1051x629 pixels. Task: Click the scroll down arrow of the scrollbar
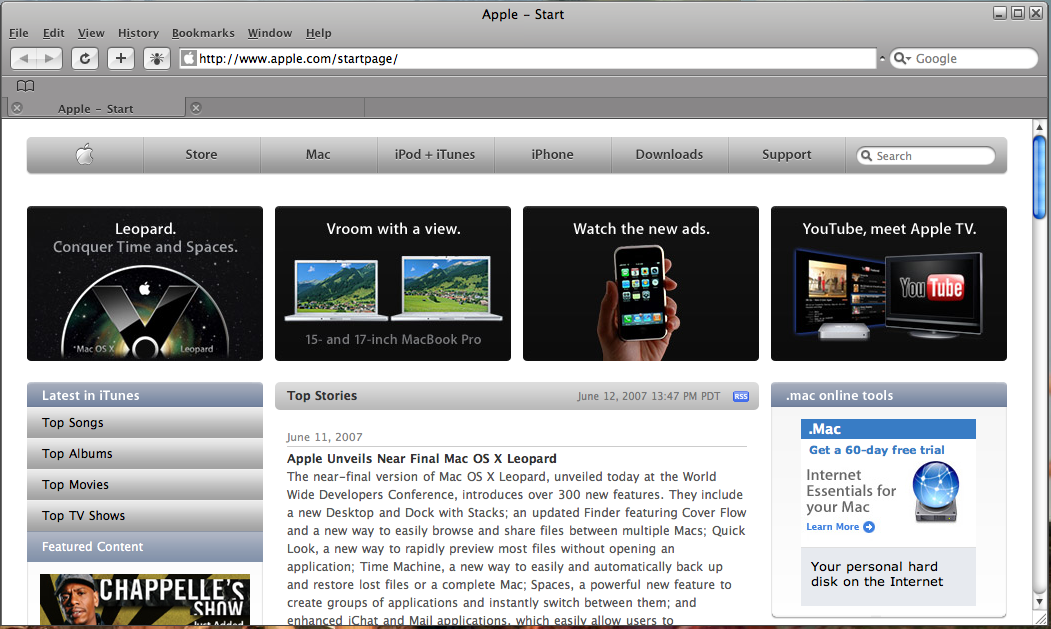[1040, 602]
